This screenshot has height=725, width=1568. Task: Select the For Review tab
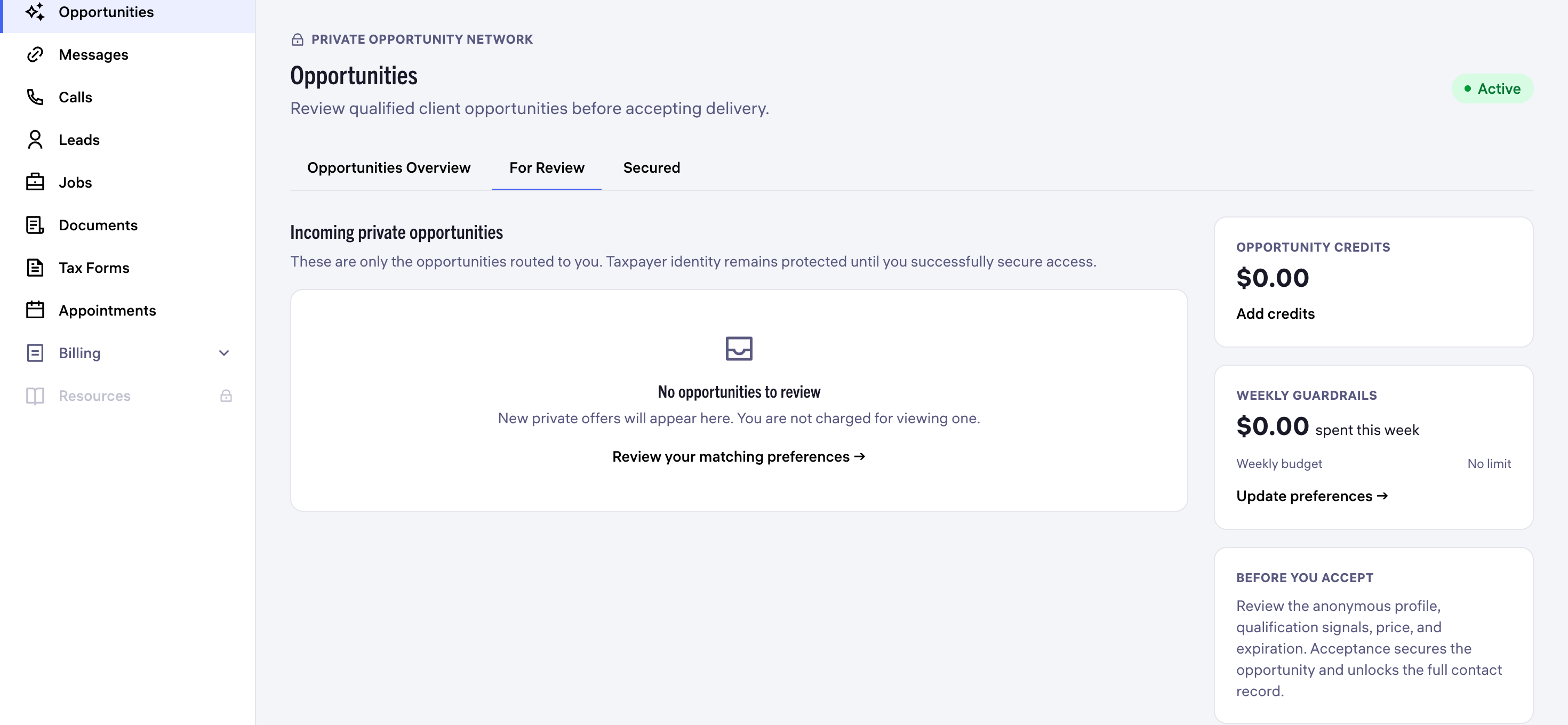[x=547, y=168]
